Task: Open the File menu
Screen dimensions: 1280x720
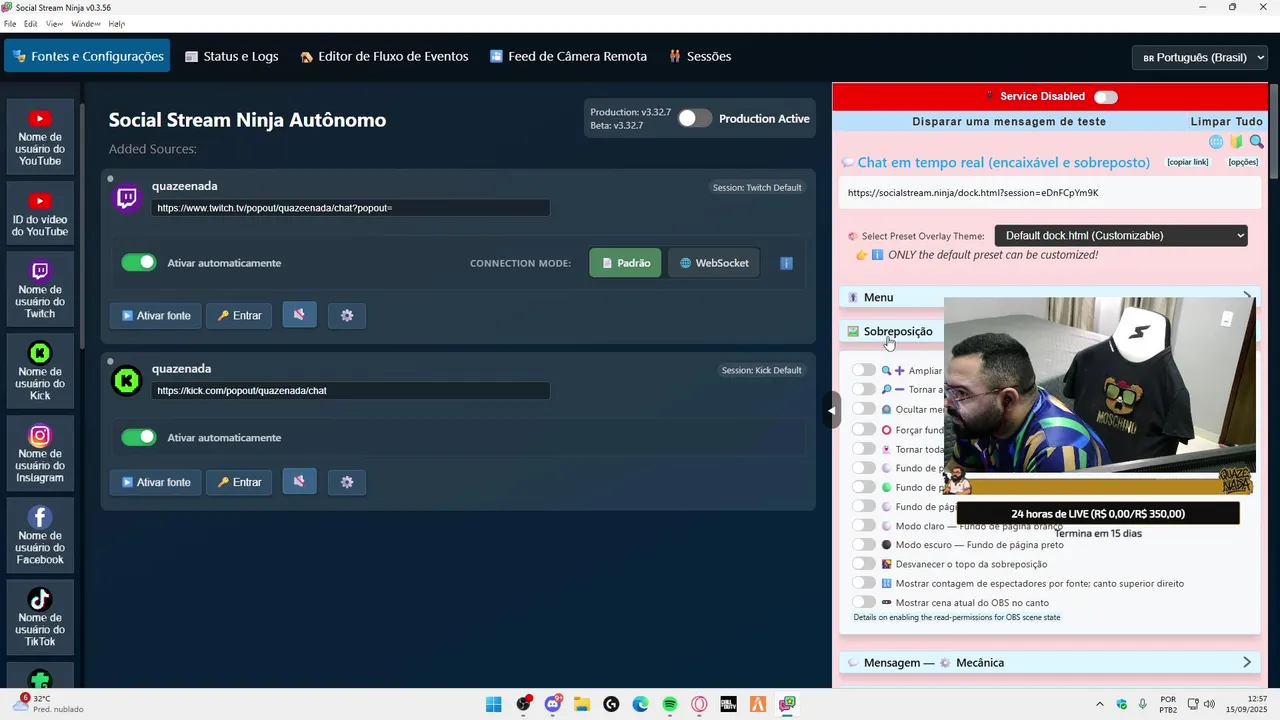Action: click(x=10, y=24)
